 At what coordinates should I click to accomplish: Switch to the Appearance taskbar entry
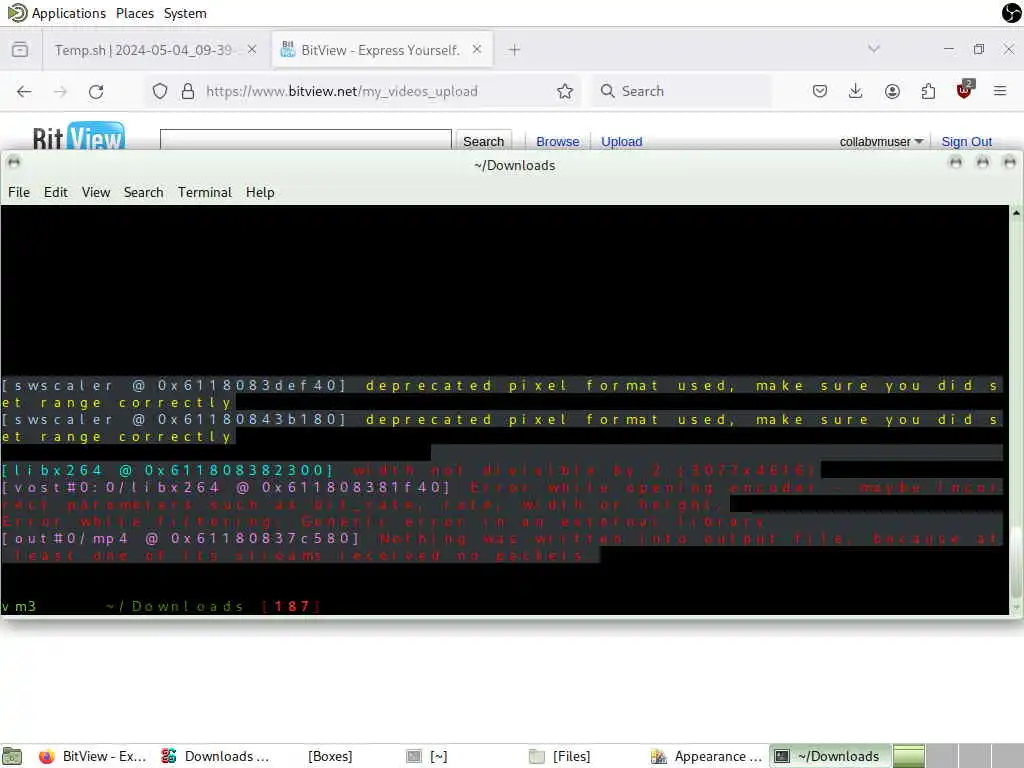coord(707,756)
